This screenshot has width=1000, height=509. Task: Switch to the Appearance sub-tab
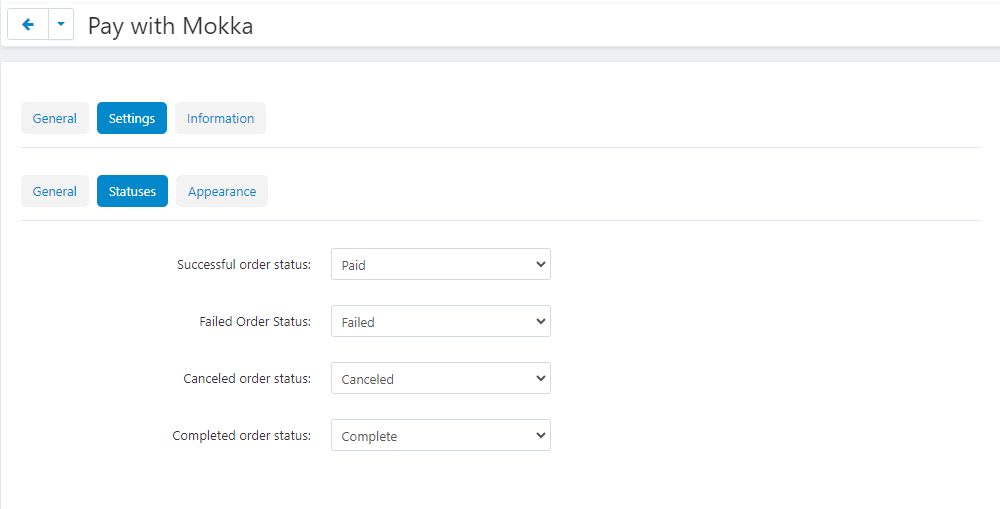[222, 191]
